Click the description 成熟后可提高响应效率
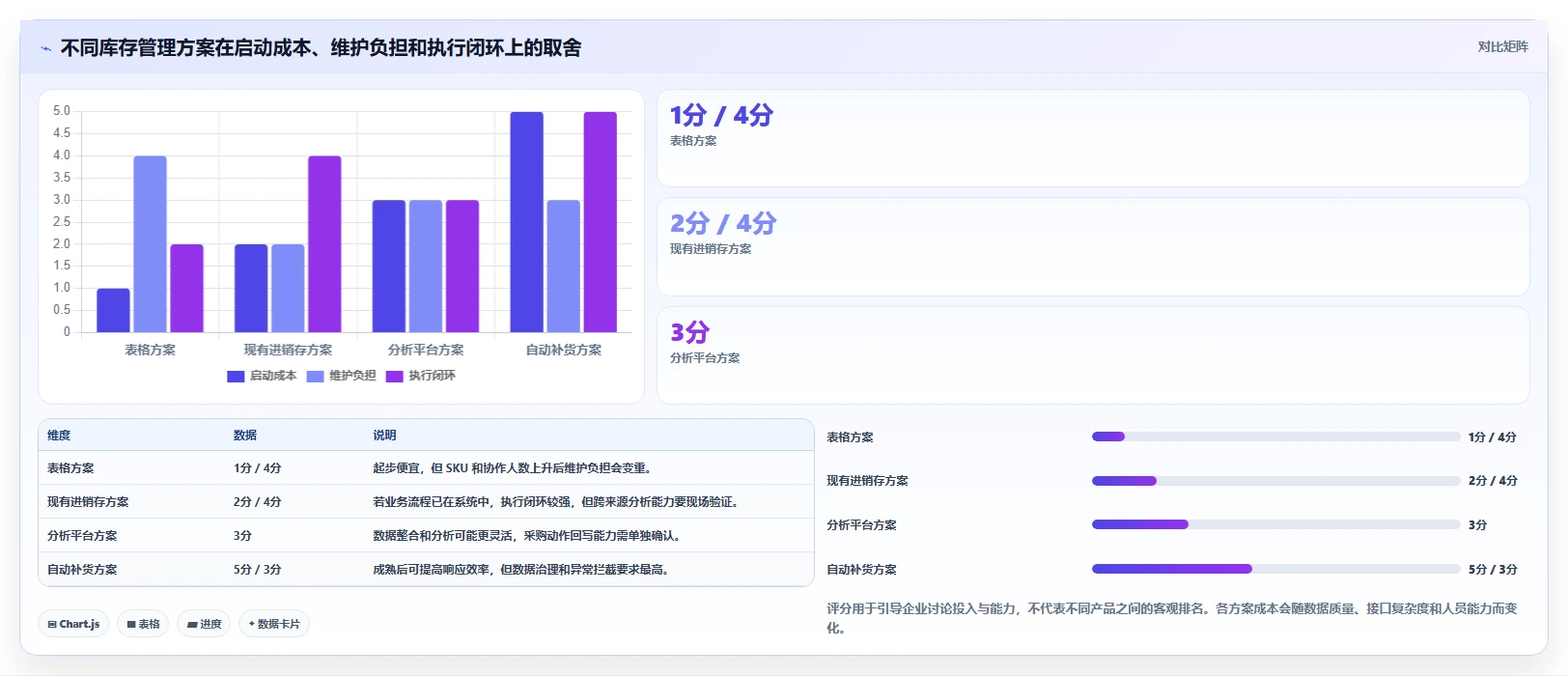 (523, 570)
